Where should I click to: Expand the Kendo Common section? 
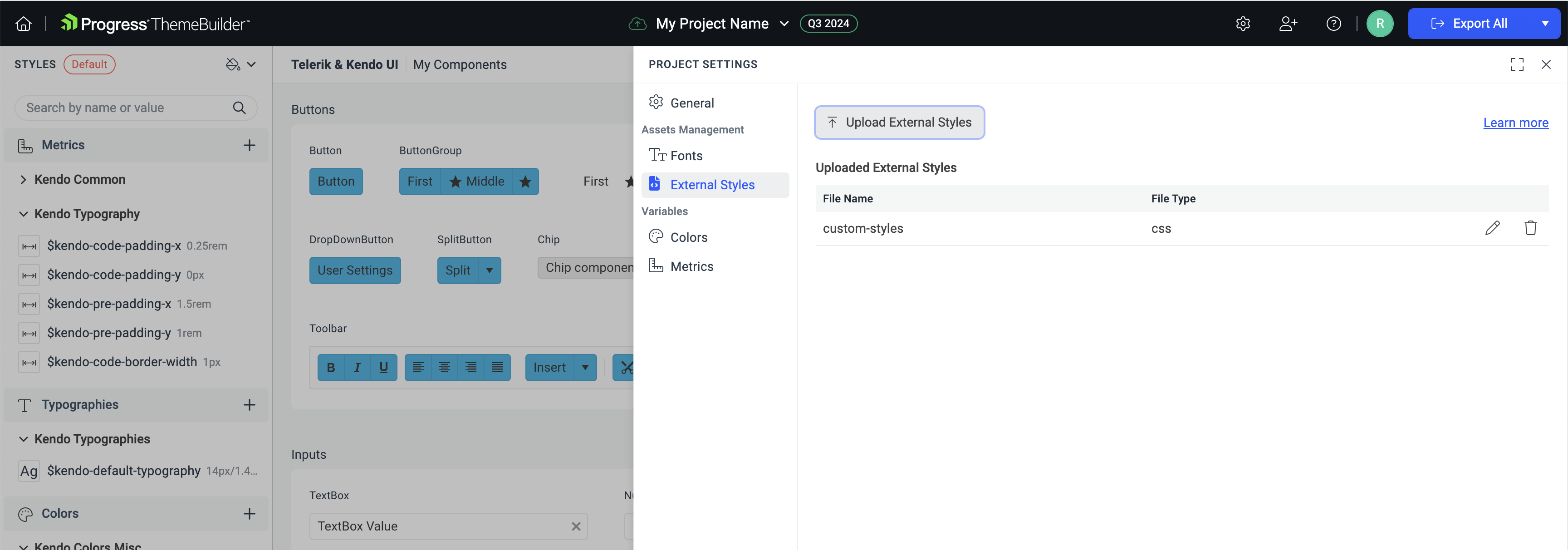80,179
